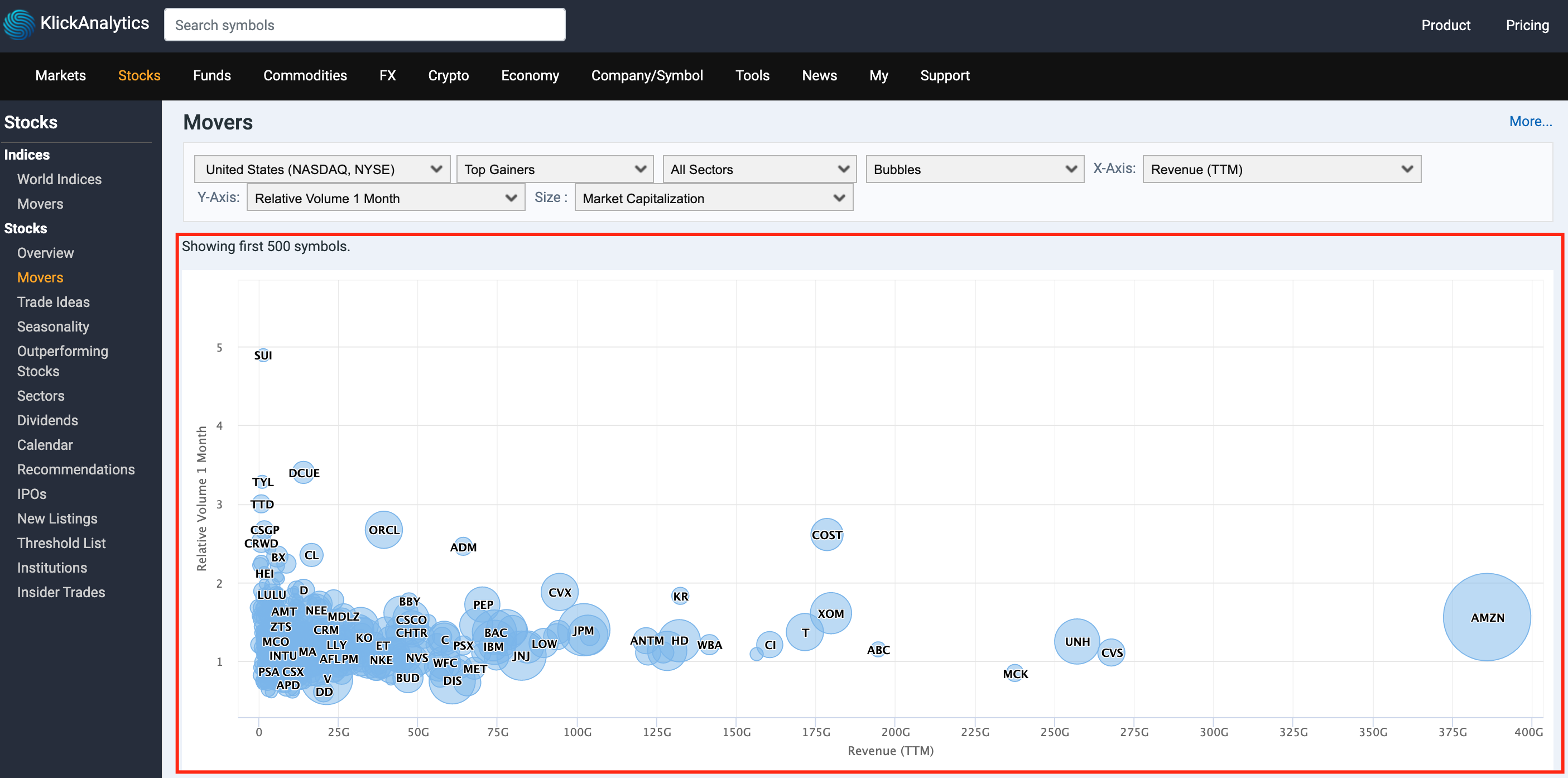Go to New Listings in sidebar

tap(56, 518)
